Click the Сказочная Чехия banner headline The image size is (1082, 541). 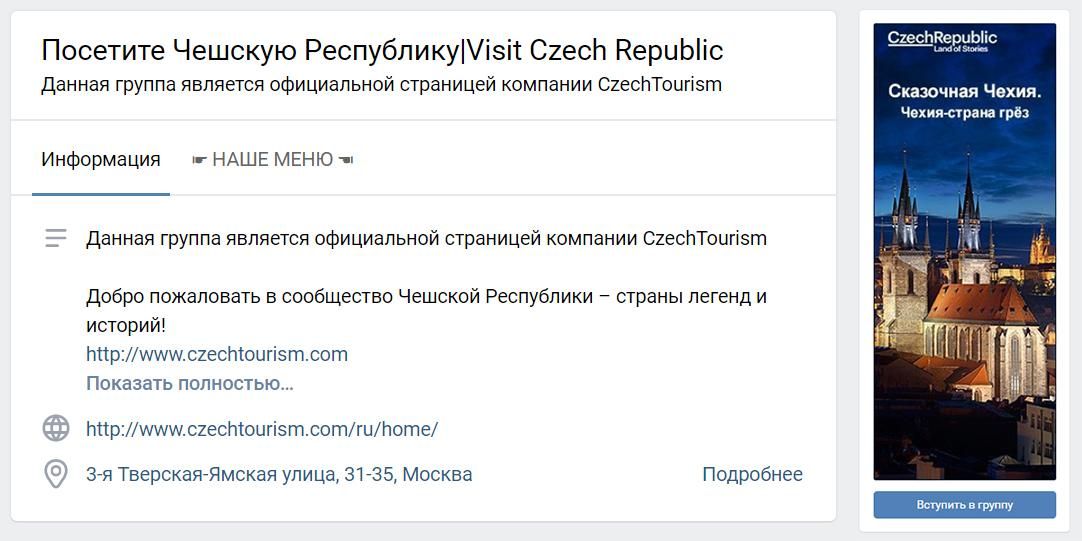tap(964, 91)
